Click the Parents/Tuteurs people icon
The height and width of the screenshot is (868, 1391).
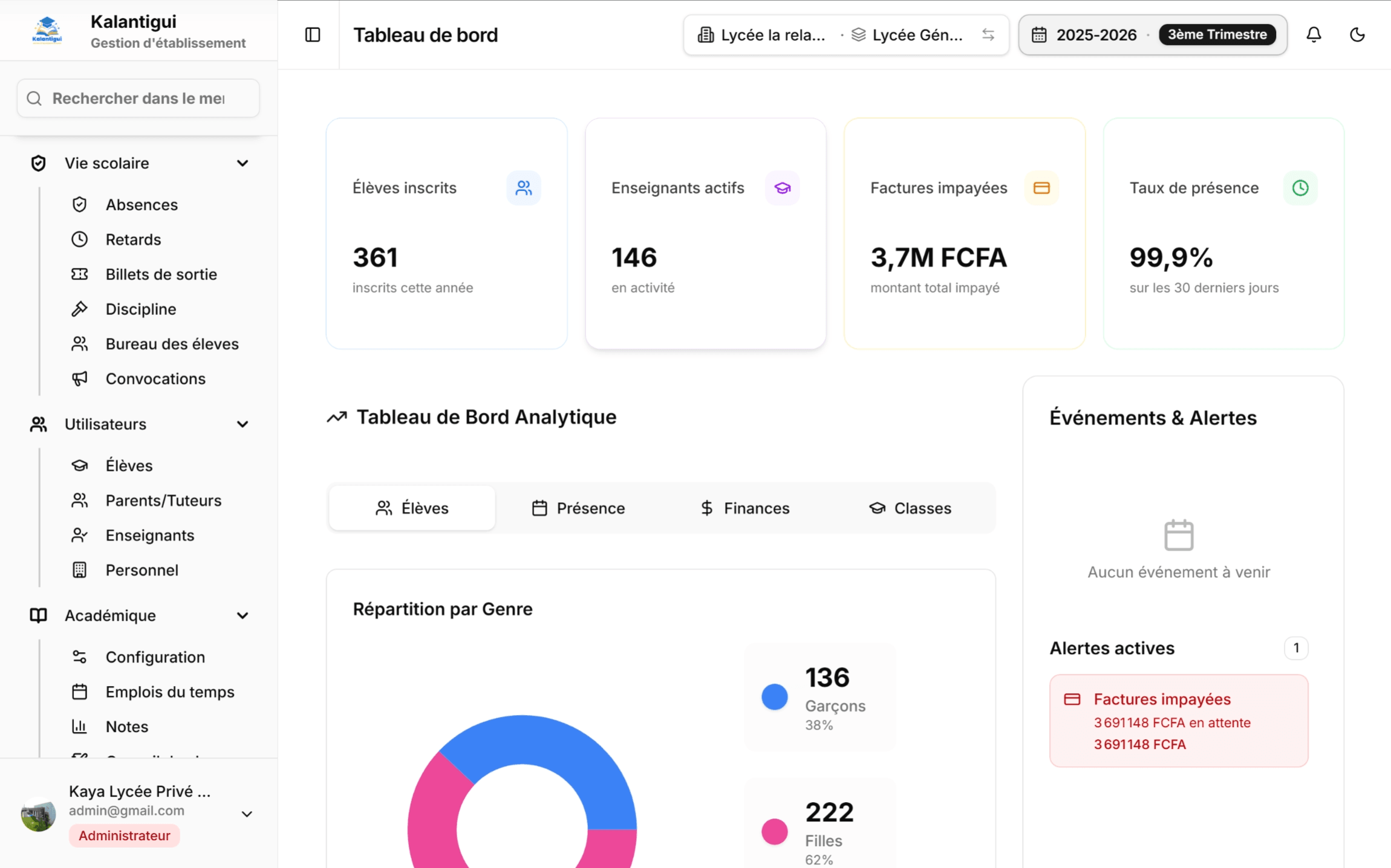click(x=79, y=500)
